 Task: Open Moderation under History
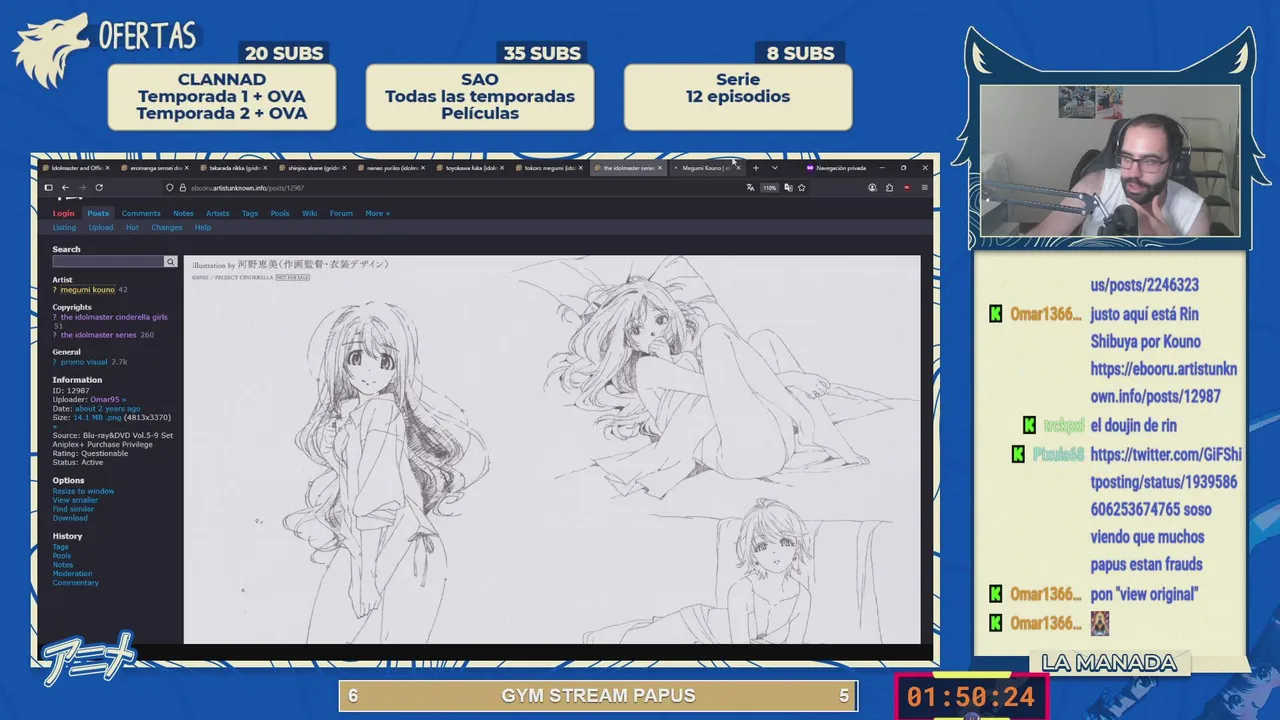click(x=72, y=574)
